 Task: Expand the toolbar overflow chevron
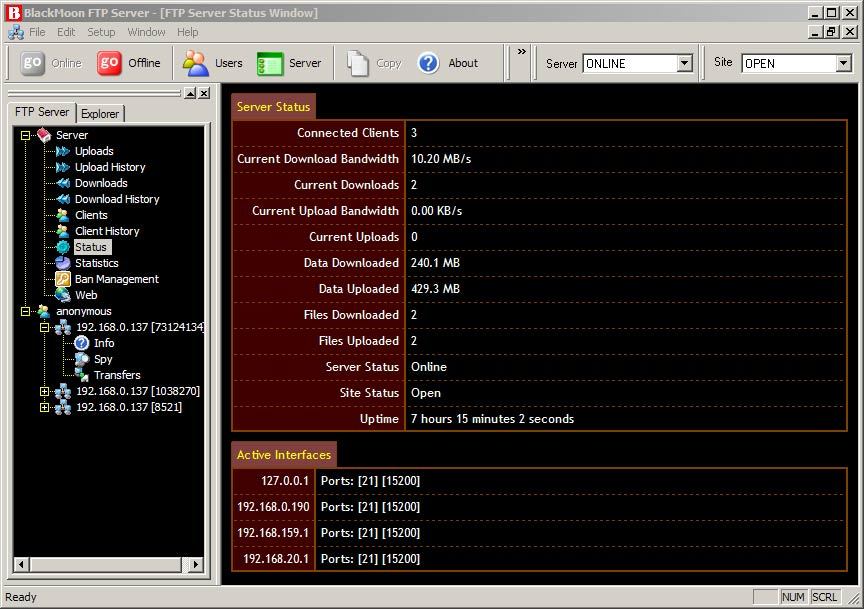(521, 52)
